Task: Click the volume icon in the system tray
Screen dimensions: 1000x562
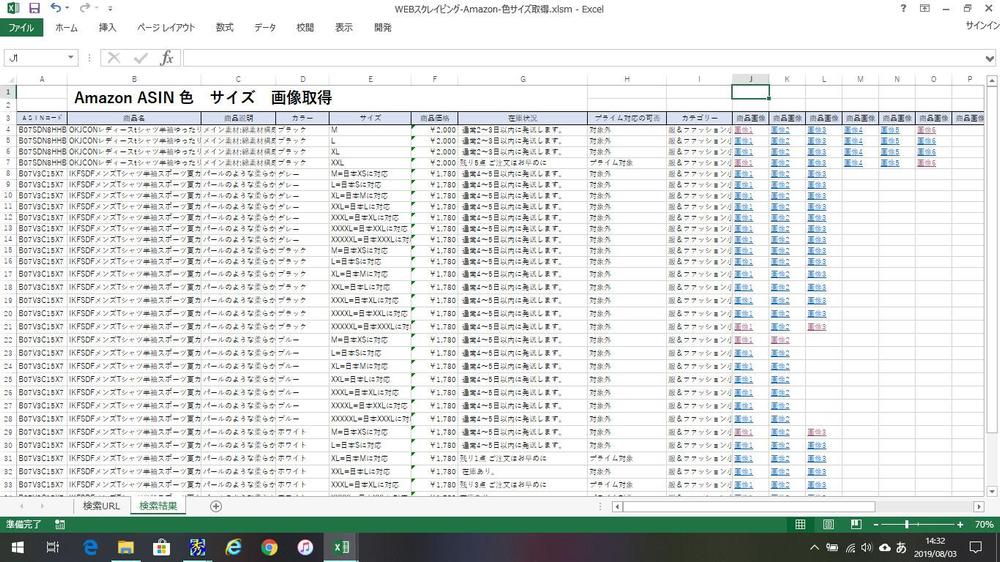Action: coord(866,547)
